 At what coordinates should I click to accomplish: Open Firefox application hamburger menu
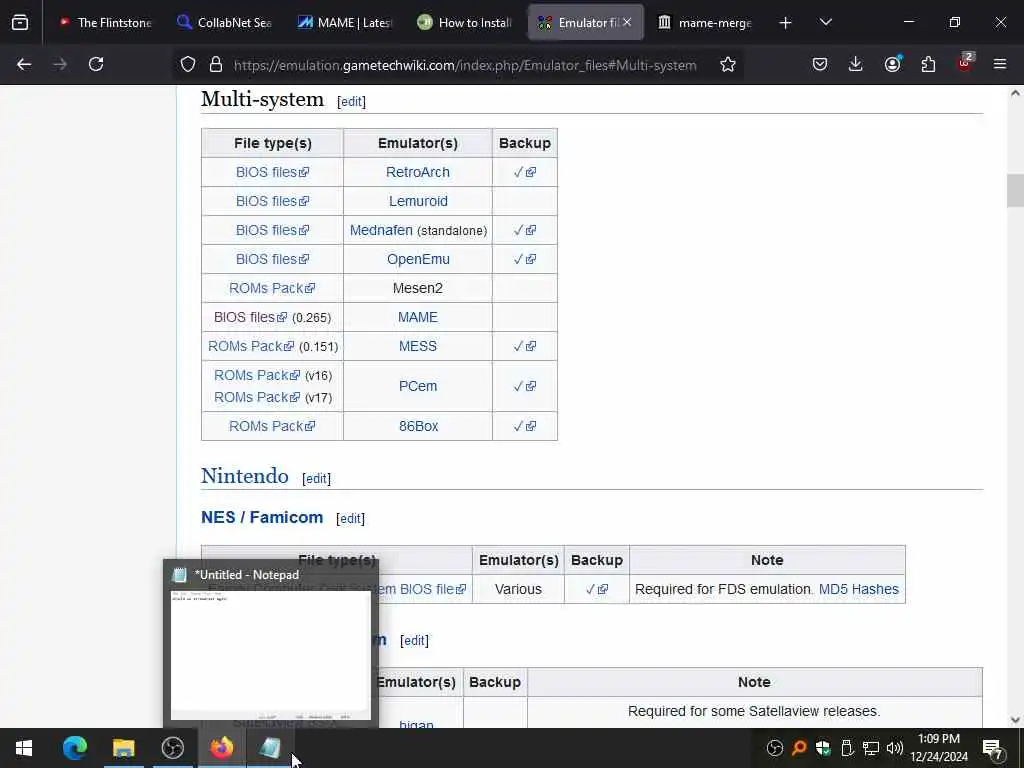pyautogui.click(x=1000, y=64)
